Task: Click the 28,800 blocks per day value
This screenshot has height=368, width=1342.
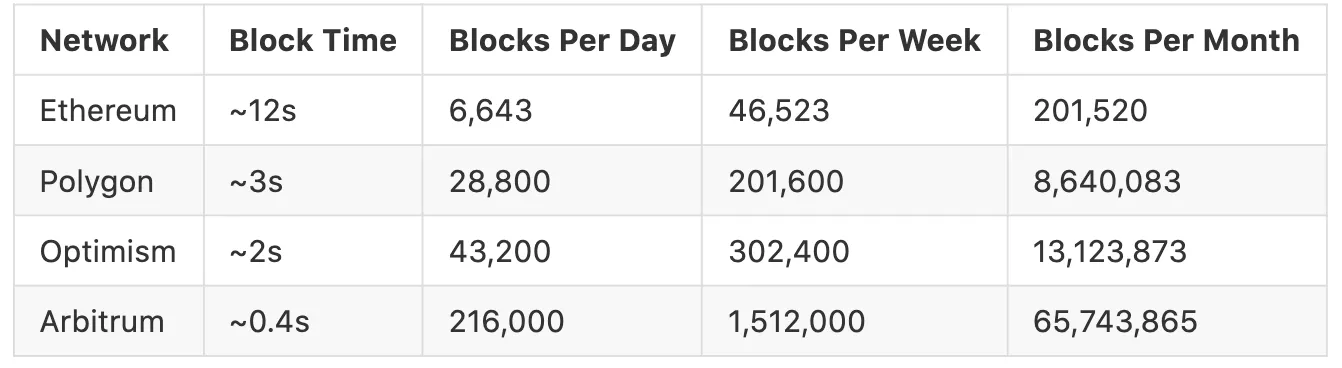Action: coord(500,182)
